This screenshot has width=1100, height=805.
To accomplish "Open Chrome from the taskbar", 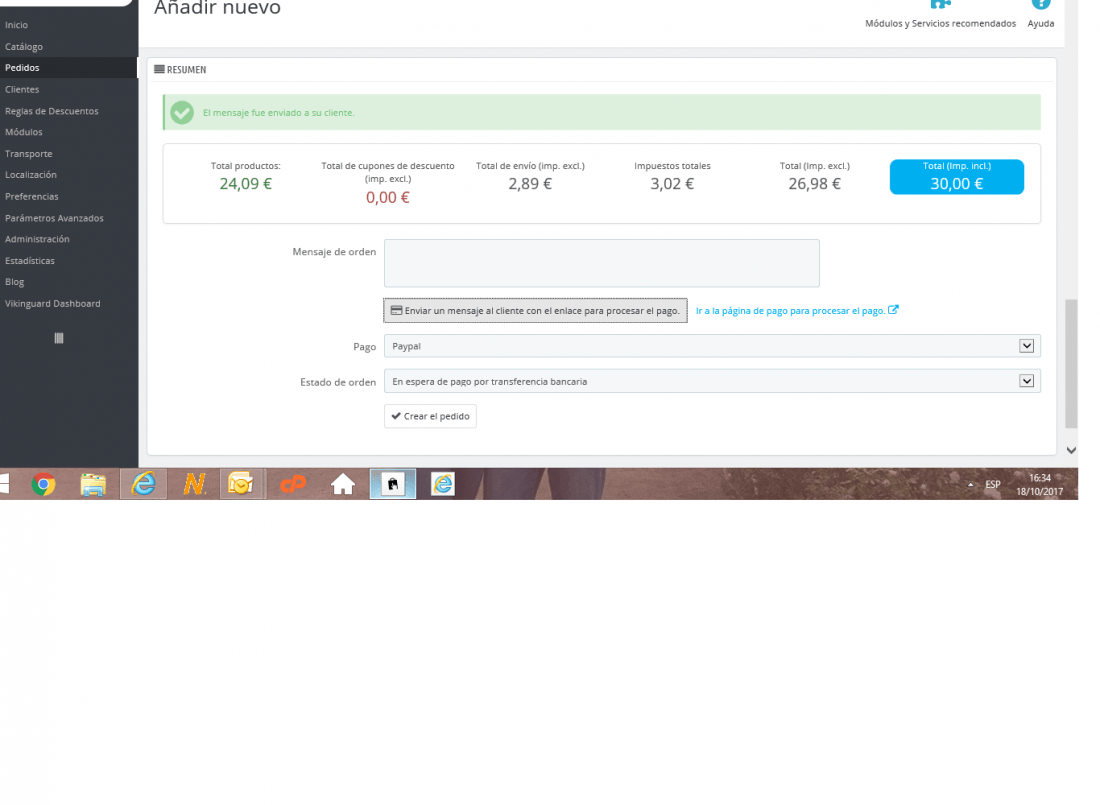I will tap(43, 484).
